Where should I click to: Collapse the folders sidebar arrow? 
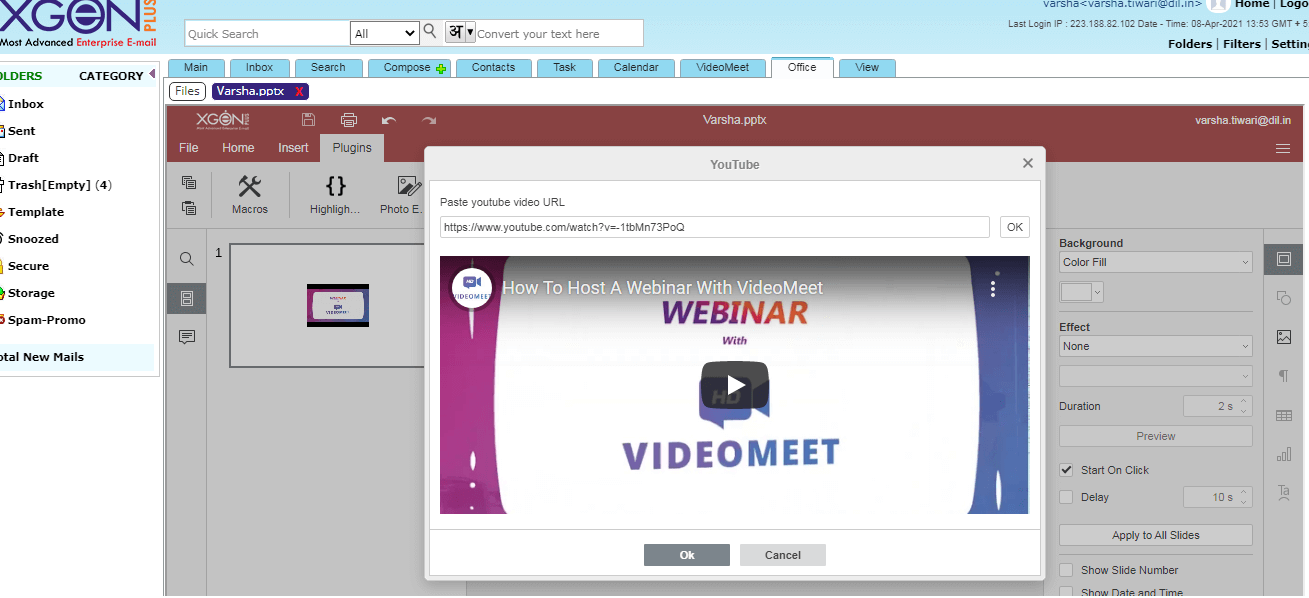(152, 74)
